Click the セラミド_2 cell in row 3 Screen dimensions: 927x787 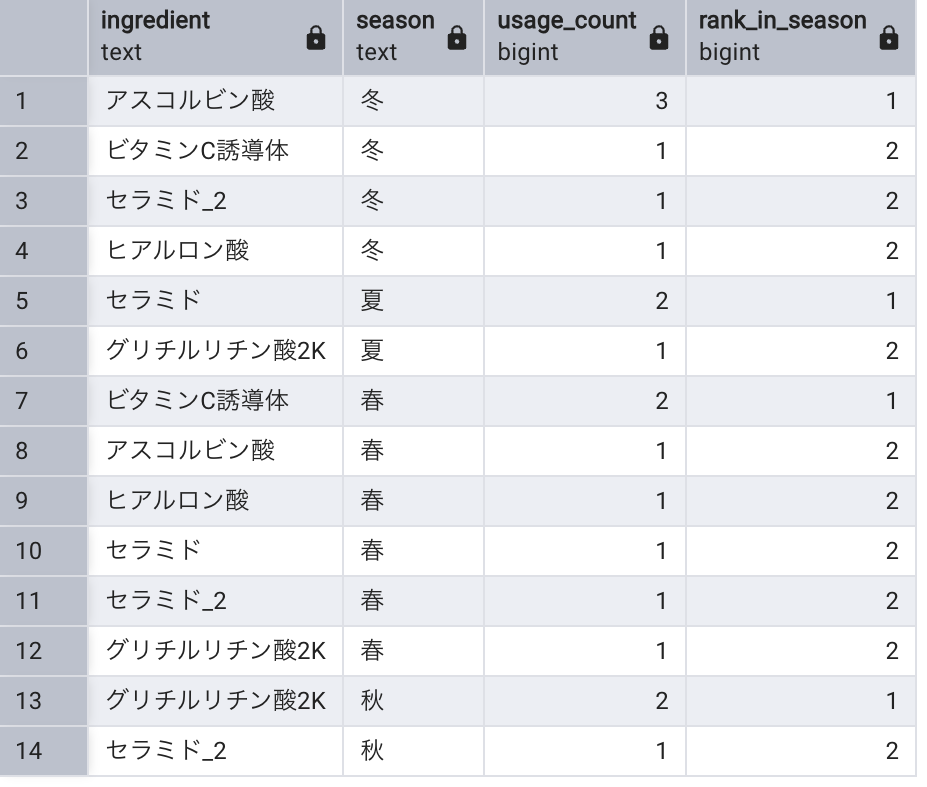coord(215,201)
